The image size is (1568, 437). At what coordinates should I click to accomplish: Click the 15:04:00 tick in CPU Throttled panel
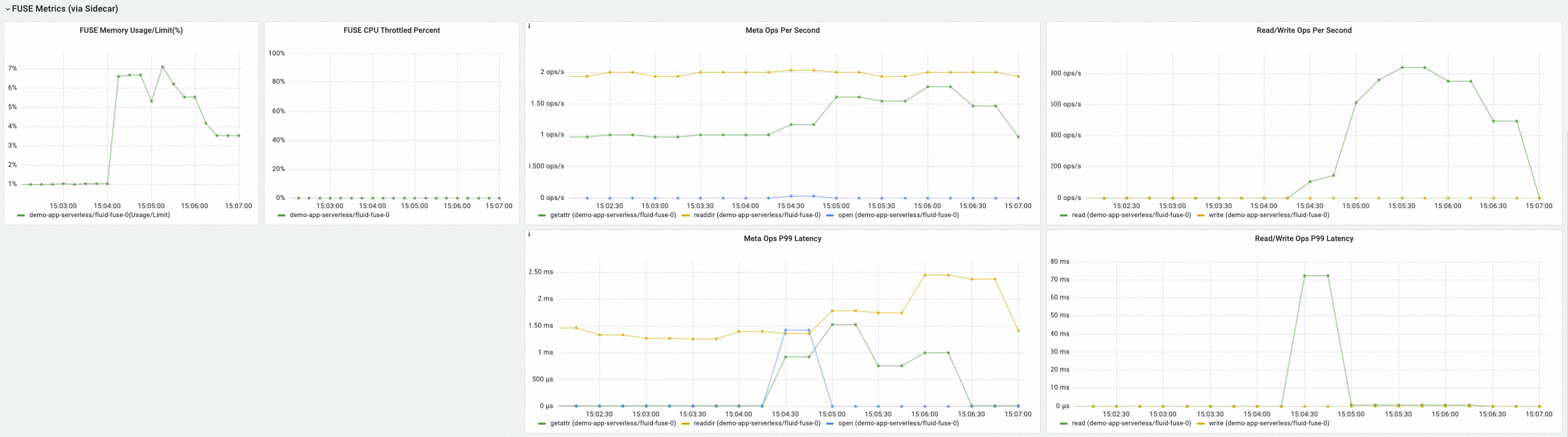tap(372, 205)
